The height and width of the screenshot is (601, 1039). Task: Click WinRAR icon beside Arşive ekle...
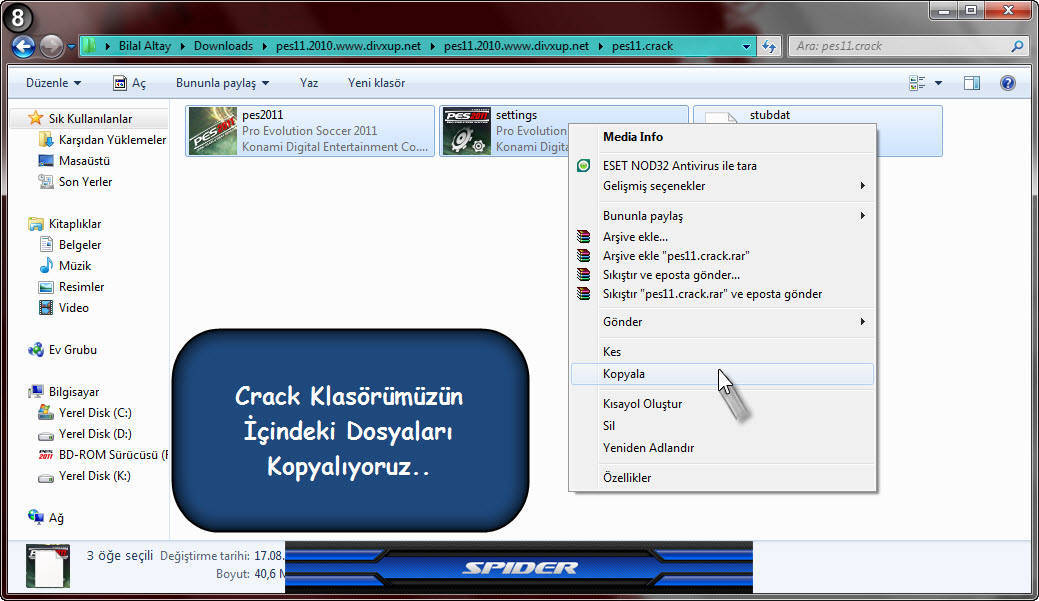(583, 237)
